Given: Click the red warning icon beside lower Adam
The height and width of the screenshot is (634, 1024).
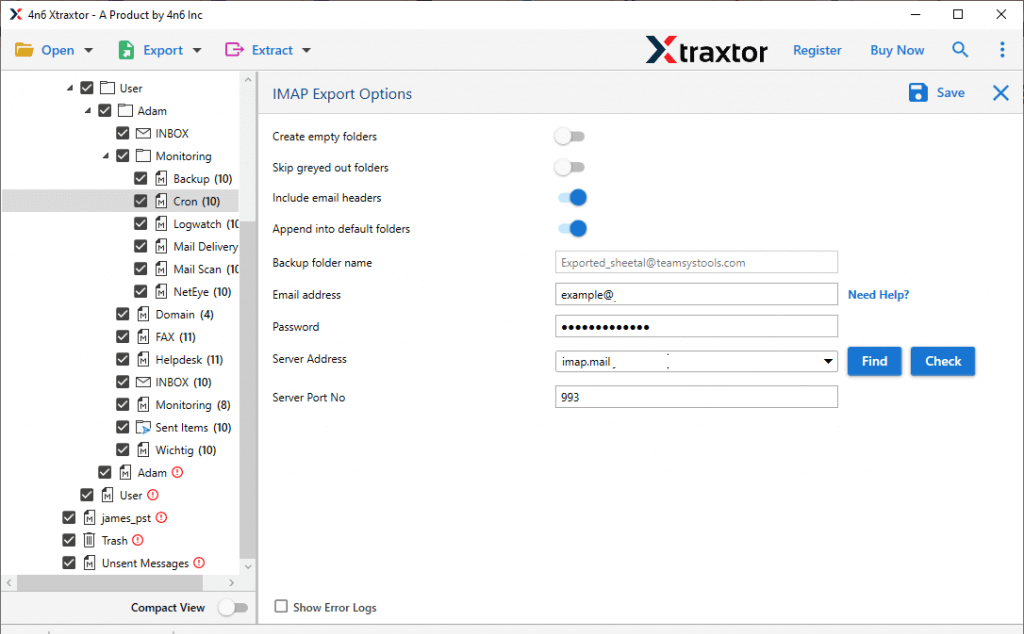Looking at the screenshot, I should (177, 472).
